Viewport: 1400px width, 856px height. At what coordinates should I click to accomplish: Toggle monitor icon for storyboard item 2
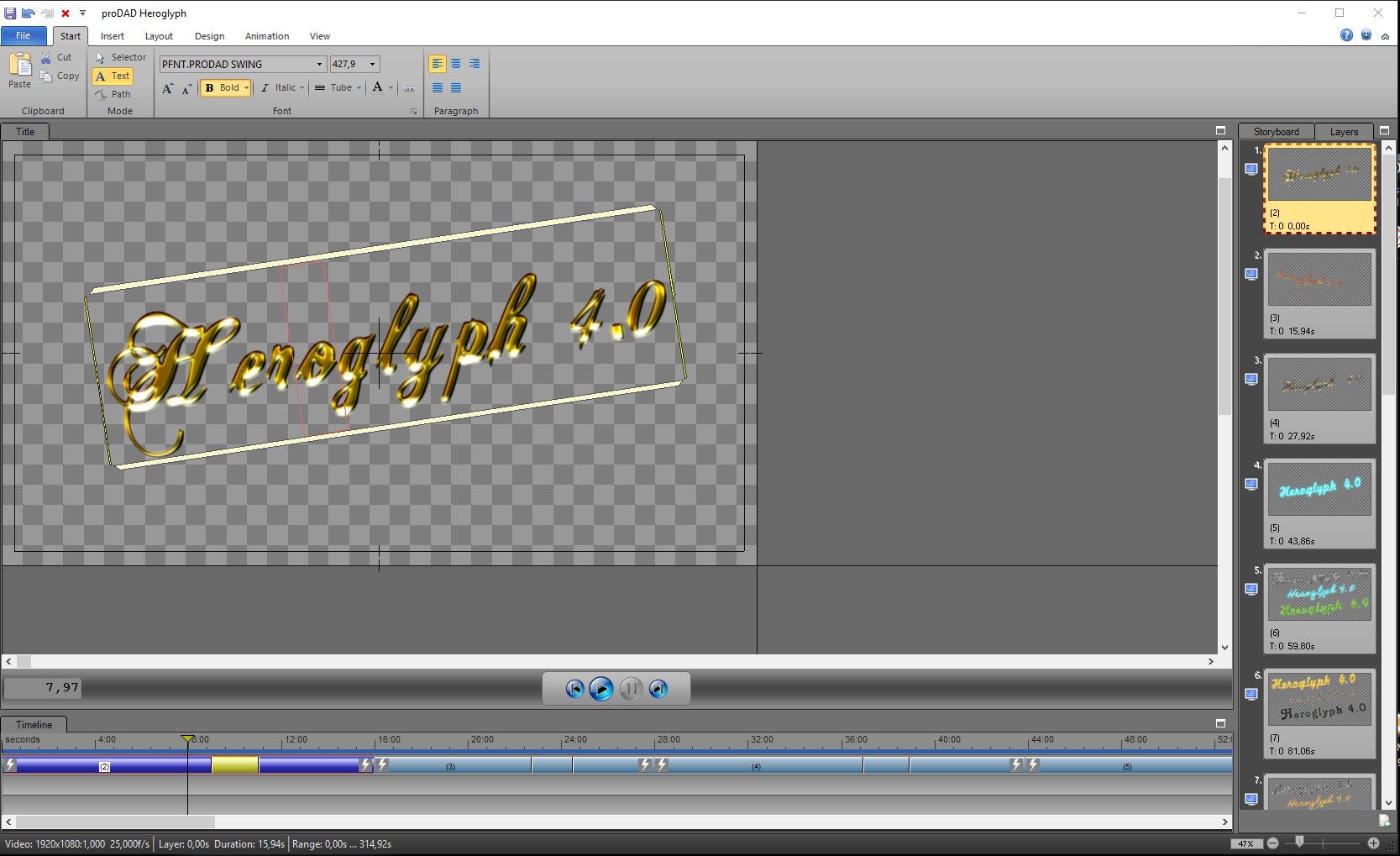pyautogui.click(x=1251, y=275)
